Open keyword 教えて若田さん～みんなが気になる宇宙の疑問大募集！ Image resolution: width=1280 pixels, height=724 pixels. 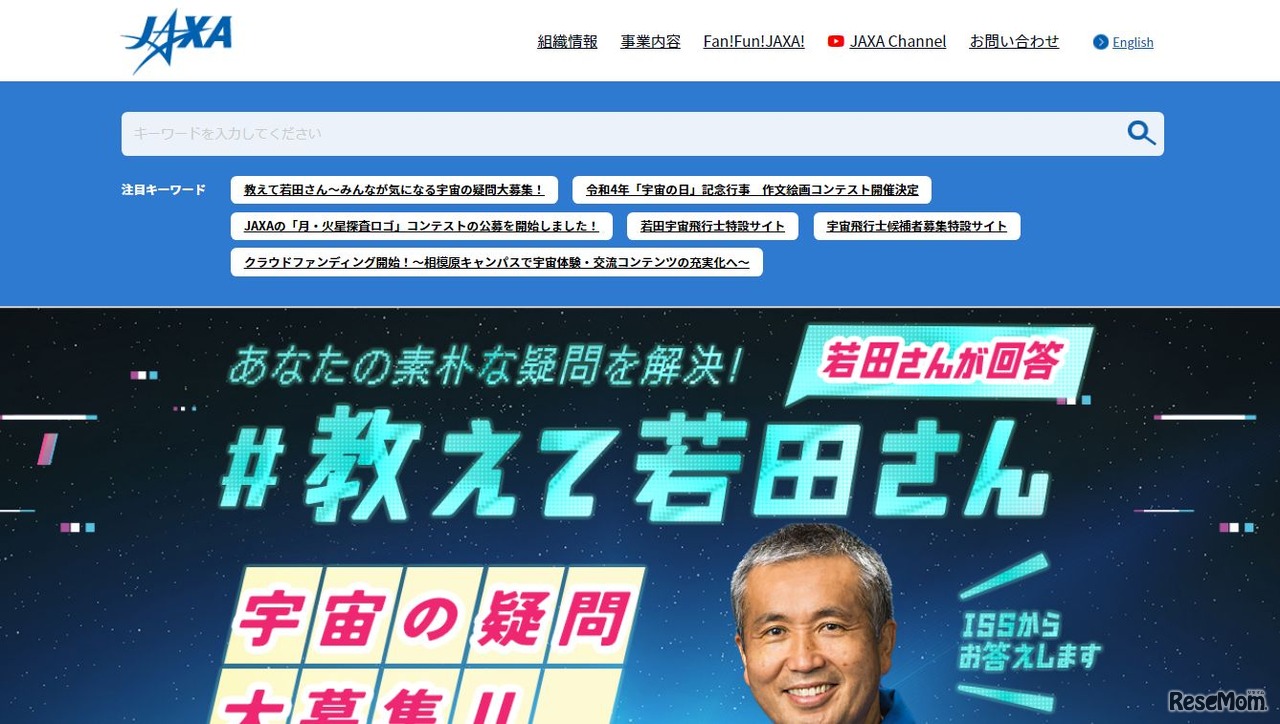click(394, 190)
